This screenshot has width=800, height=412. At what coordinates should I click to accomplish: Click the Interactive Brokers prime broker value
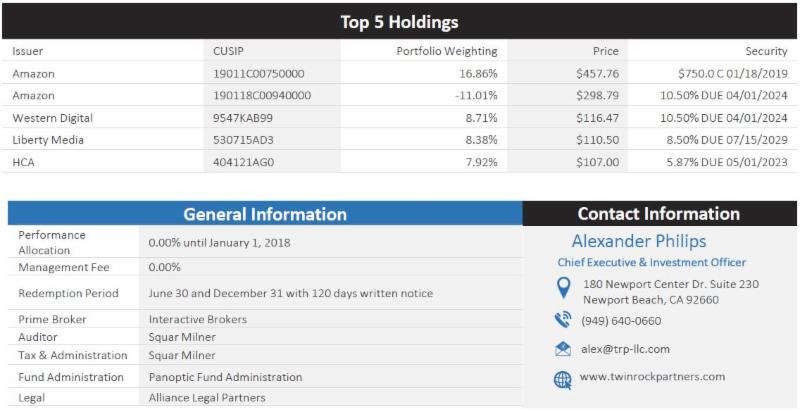[197, 319]
